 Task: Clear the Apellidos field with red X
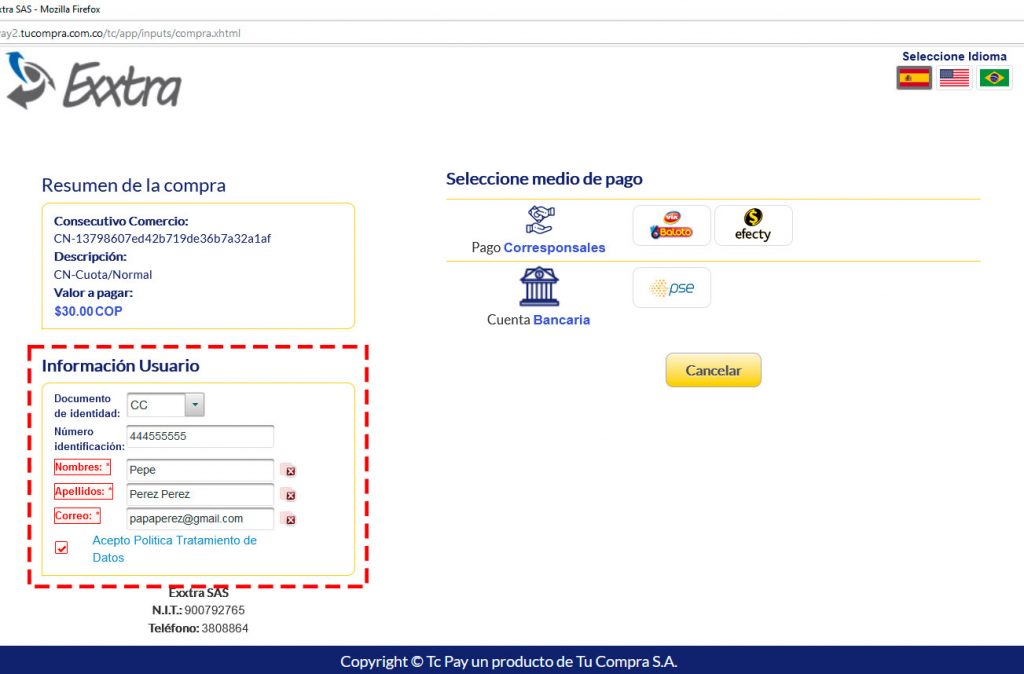point(290,495)
